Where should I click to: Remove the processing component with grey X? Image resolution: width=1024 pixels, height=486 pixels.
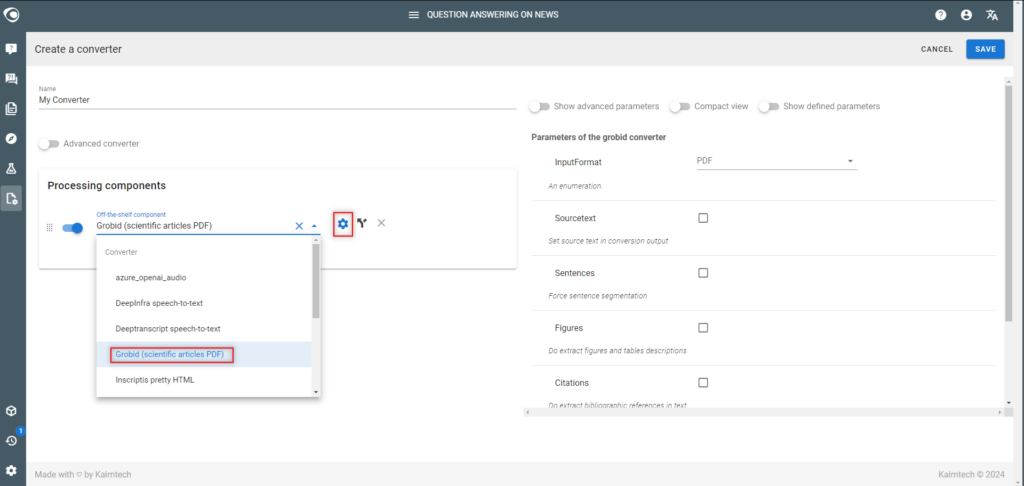coord(381,223)
